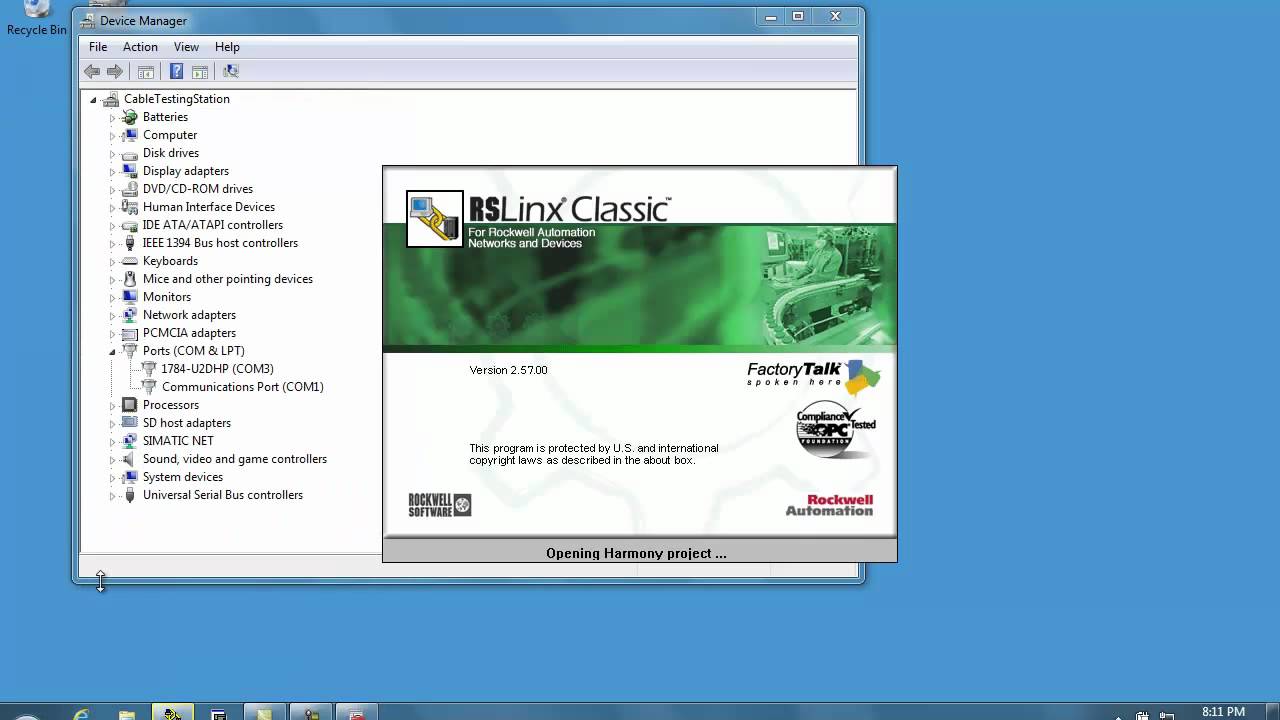This screenshot has width=1280, height=720.
Task: Toggle the Show/Hide Action Pane toolbar icon
Action: [x=200, y=71]
